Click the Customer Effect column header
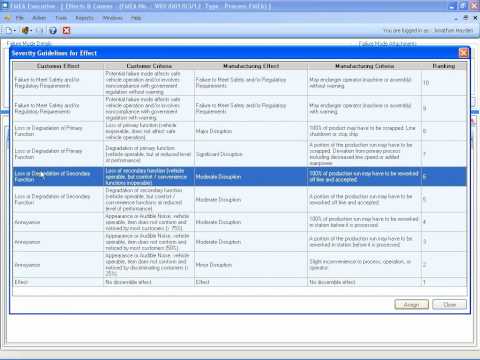The height and width of the screenshot is (360, 480). [58, 66]
